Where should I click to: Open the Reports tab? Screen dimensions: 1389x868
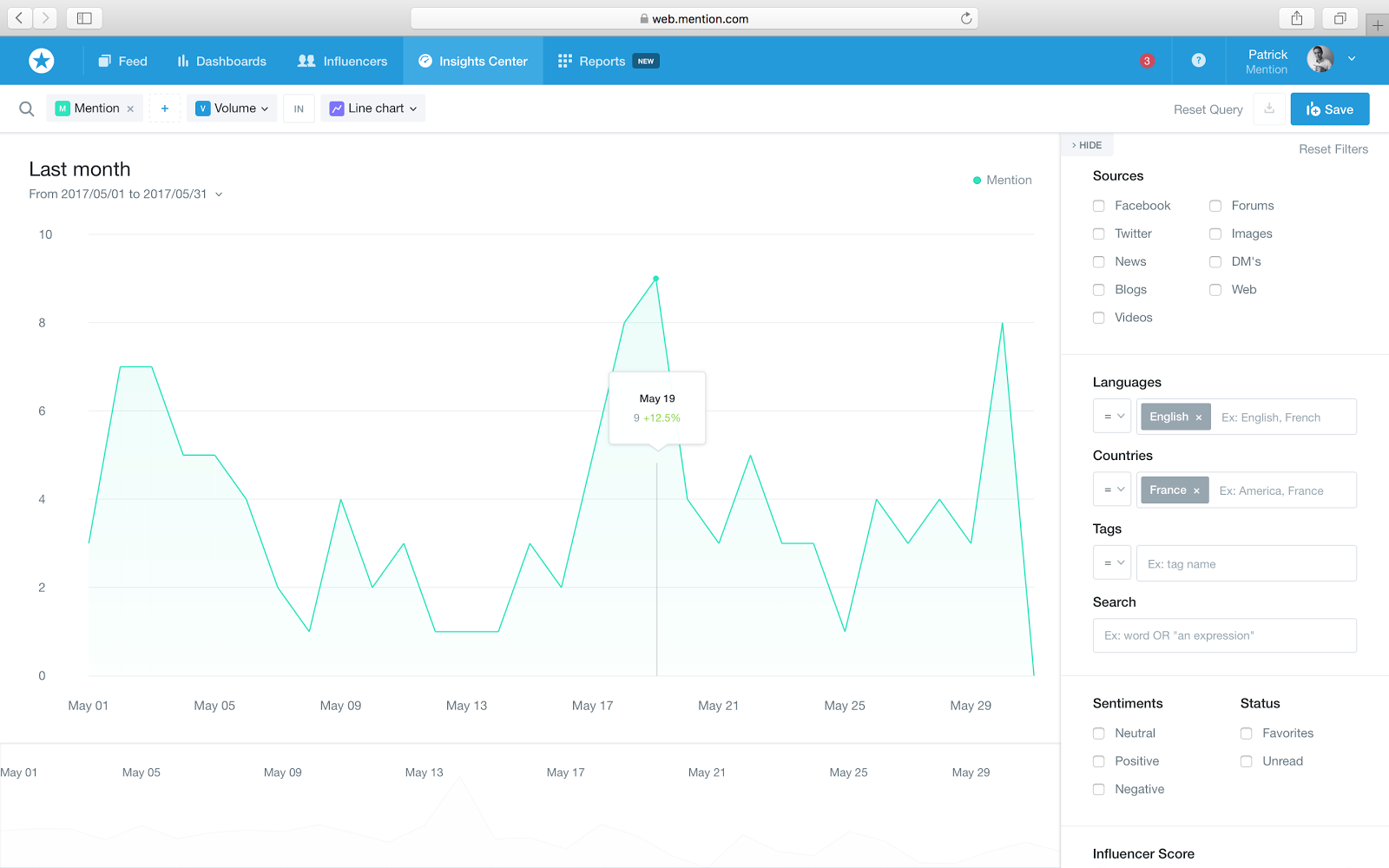(x=608, y=61)
